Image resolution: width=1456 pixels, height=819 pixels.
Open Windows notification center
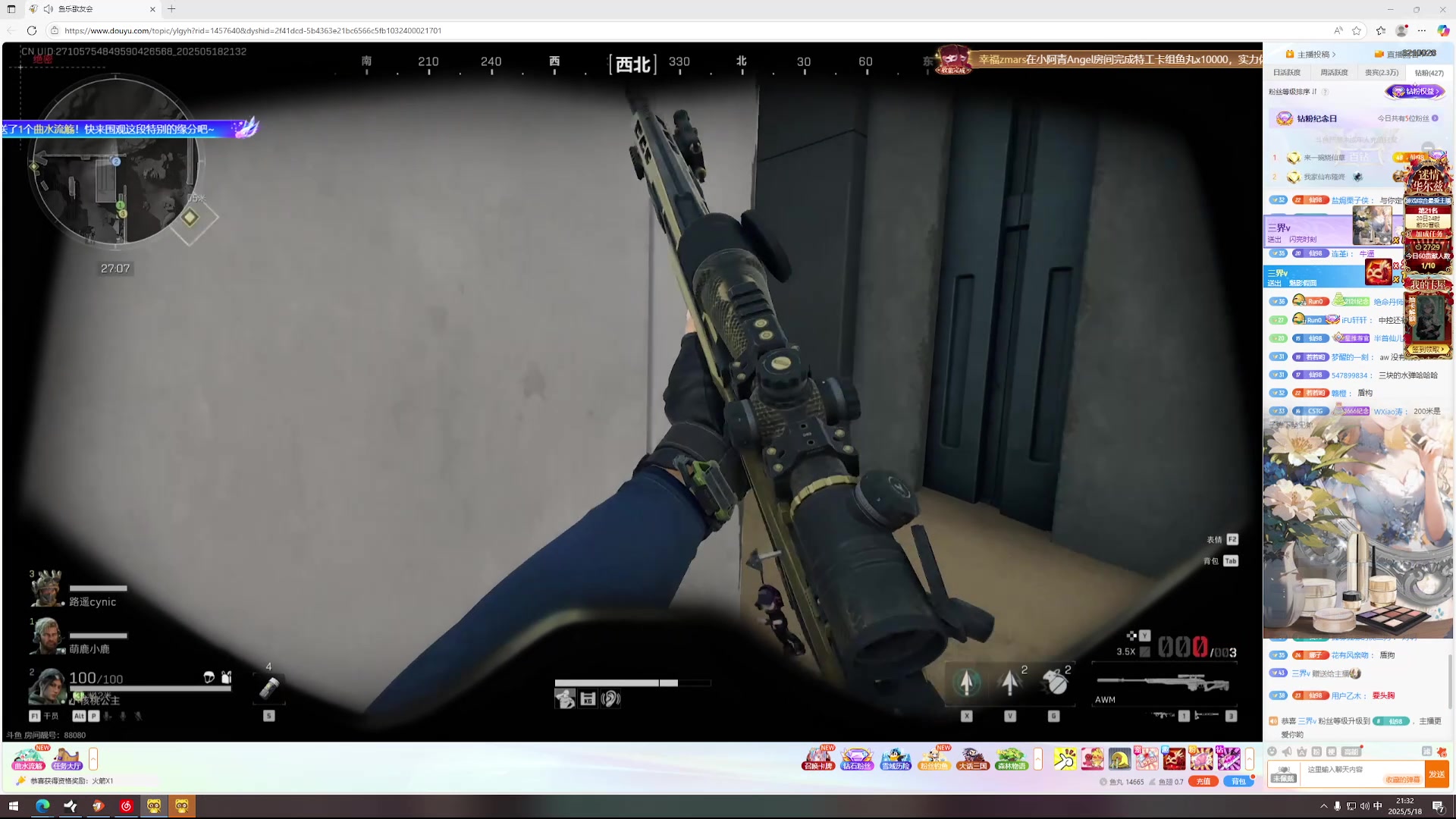click(x=1438, y=806)
